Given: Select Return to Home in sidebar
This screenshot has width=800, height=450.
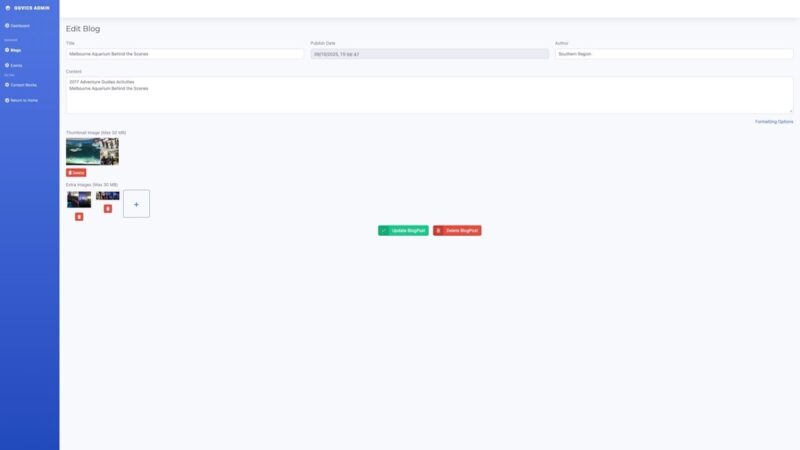Looking at the screenshot, I should coord(21,100).
